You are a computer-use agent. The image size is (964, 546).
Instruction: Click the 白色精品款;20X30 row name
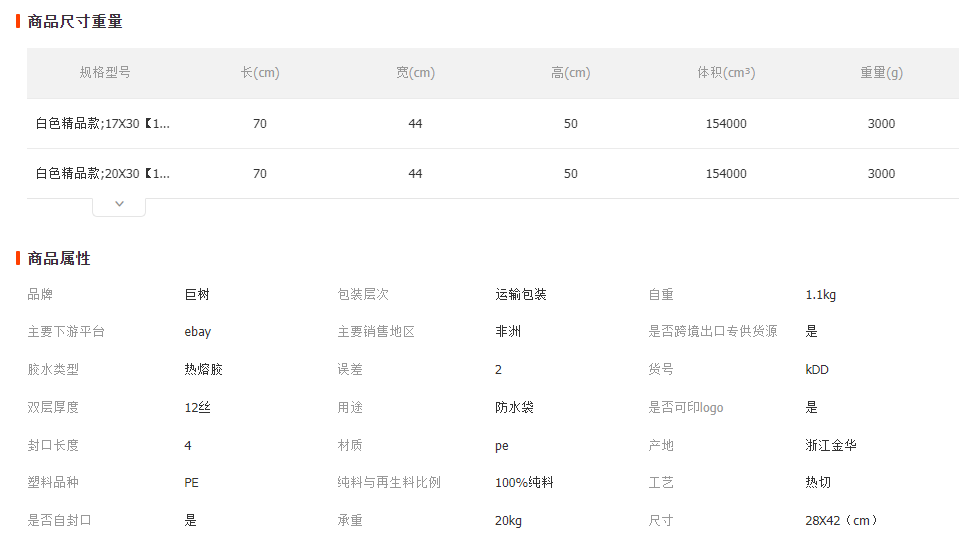pyautogui.click(x=103, y=174)
